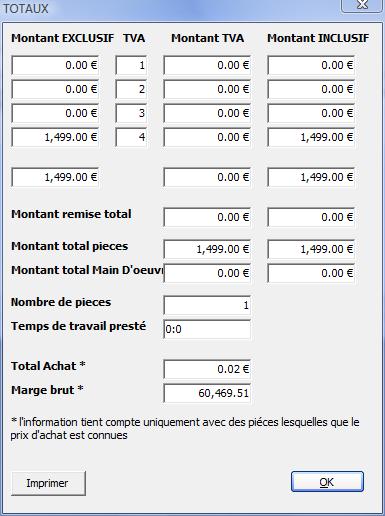The image size is (385, 516).
Task: Click Montant TVA field in row 1
Action: pyautogui.click(x=207, y=65)
